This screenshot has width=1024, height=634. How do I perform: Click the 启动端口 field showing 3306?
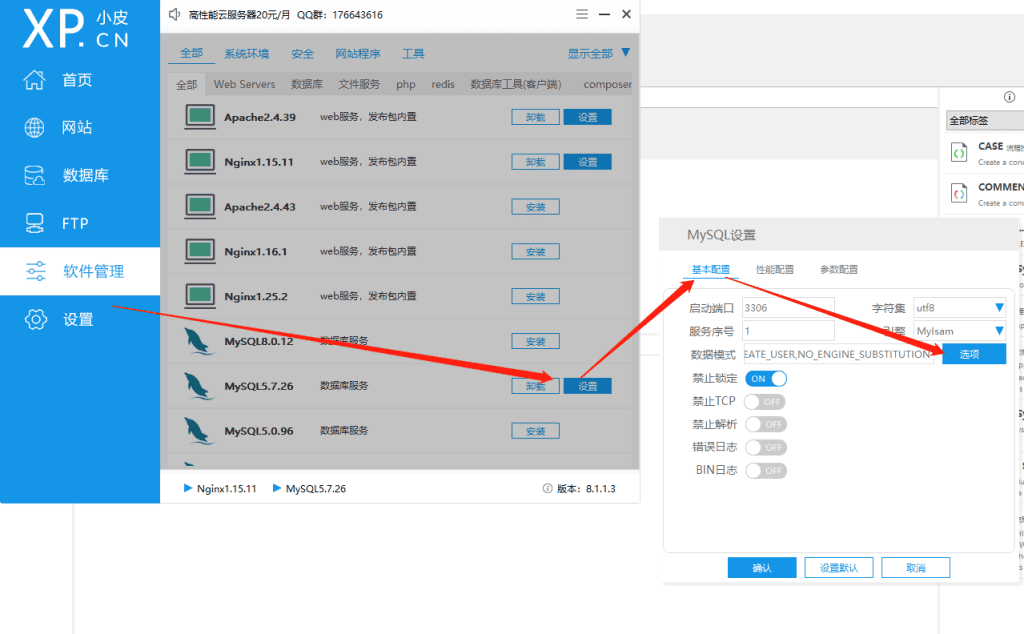[788, 308]
